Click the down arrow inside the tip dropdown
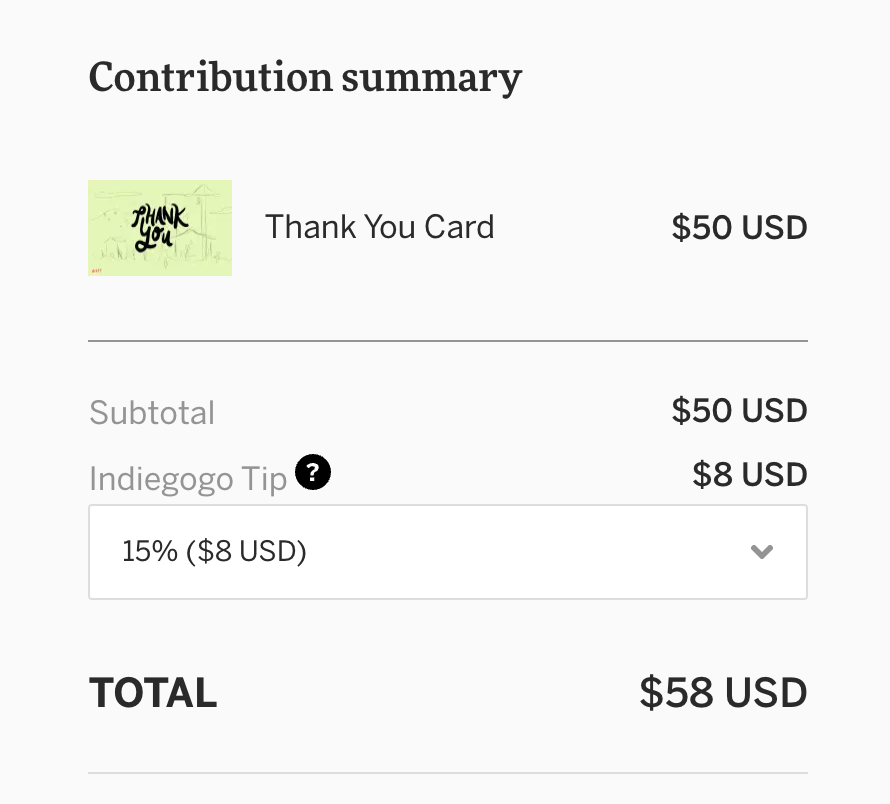 tap(762, 551)
